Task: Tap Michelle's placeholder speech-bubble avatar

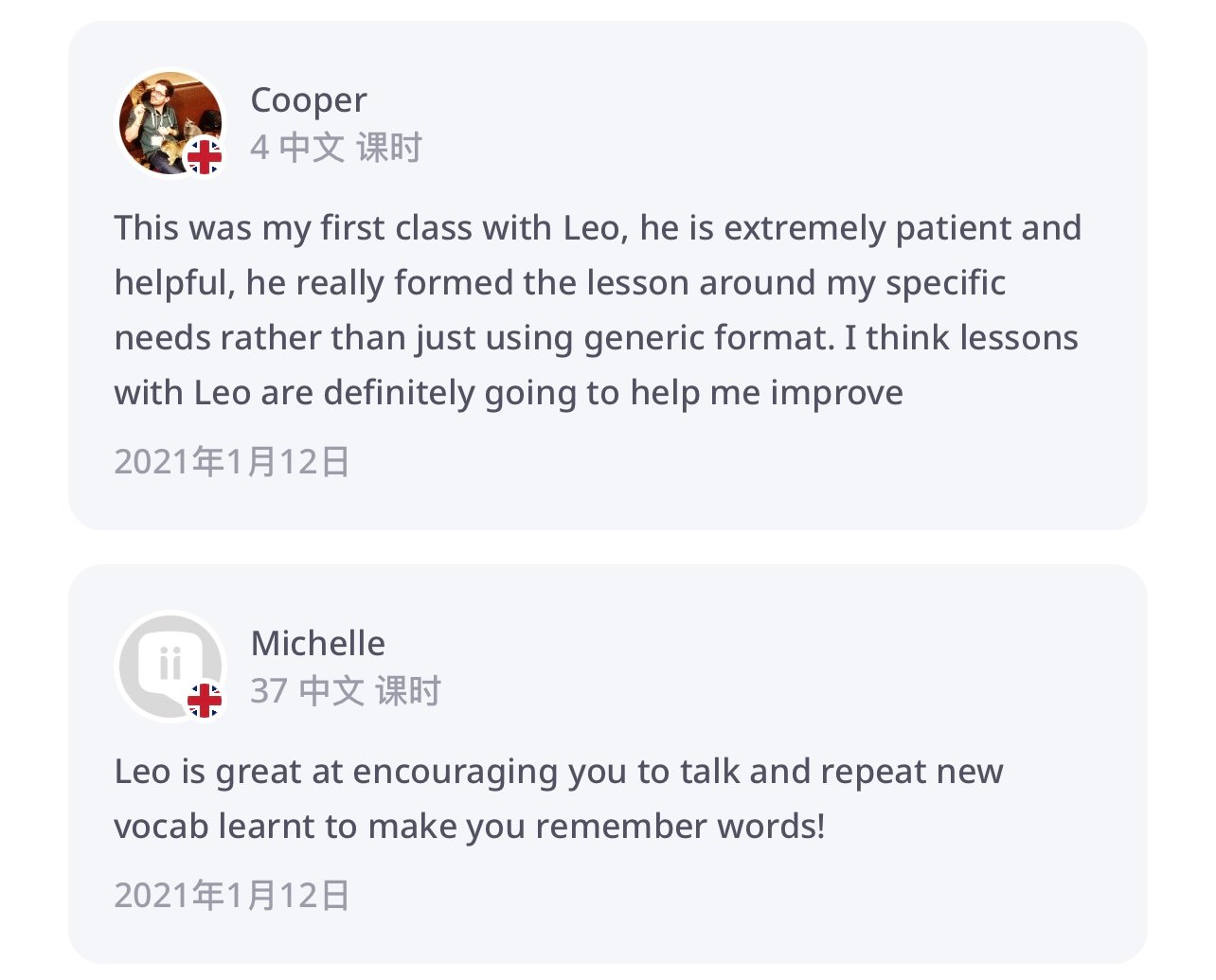Action: coord(167,662)
